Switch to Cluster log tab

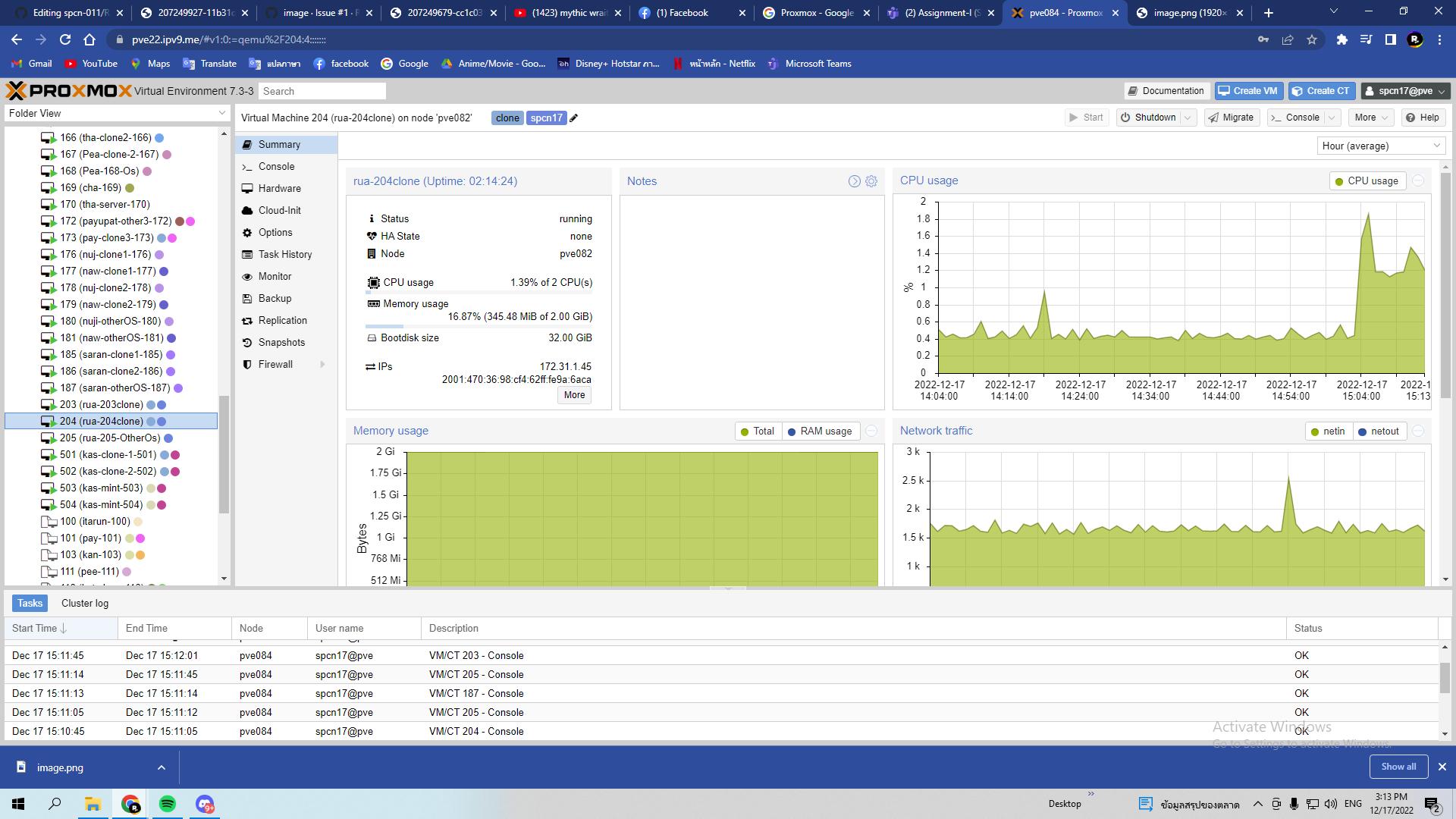(x=85, y=604)
